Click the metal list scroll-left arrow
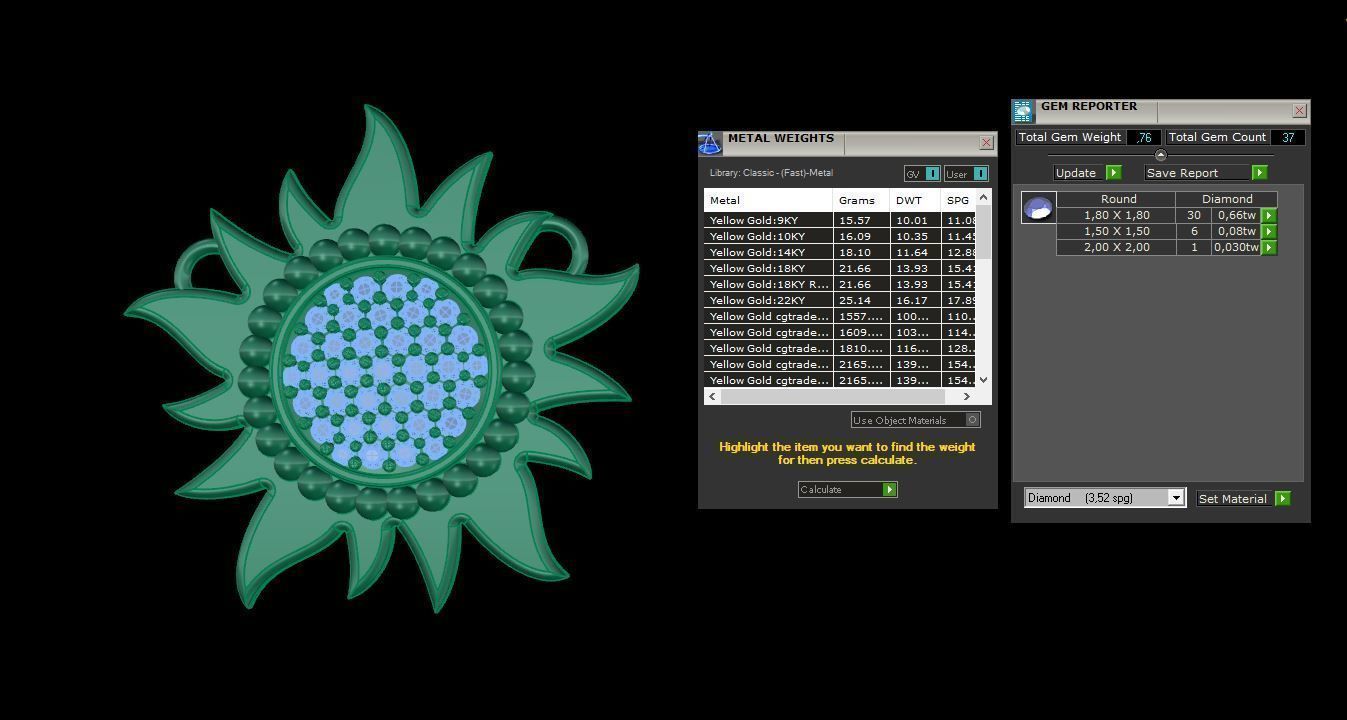The image size is (1347, 720). (712, 396)
